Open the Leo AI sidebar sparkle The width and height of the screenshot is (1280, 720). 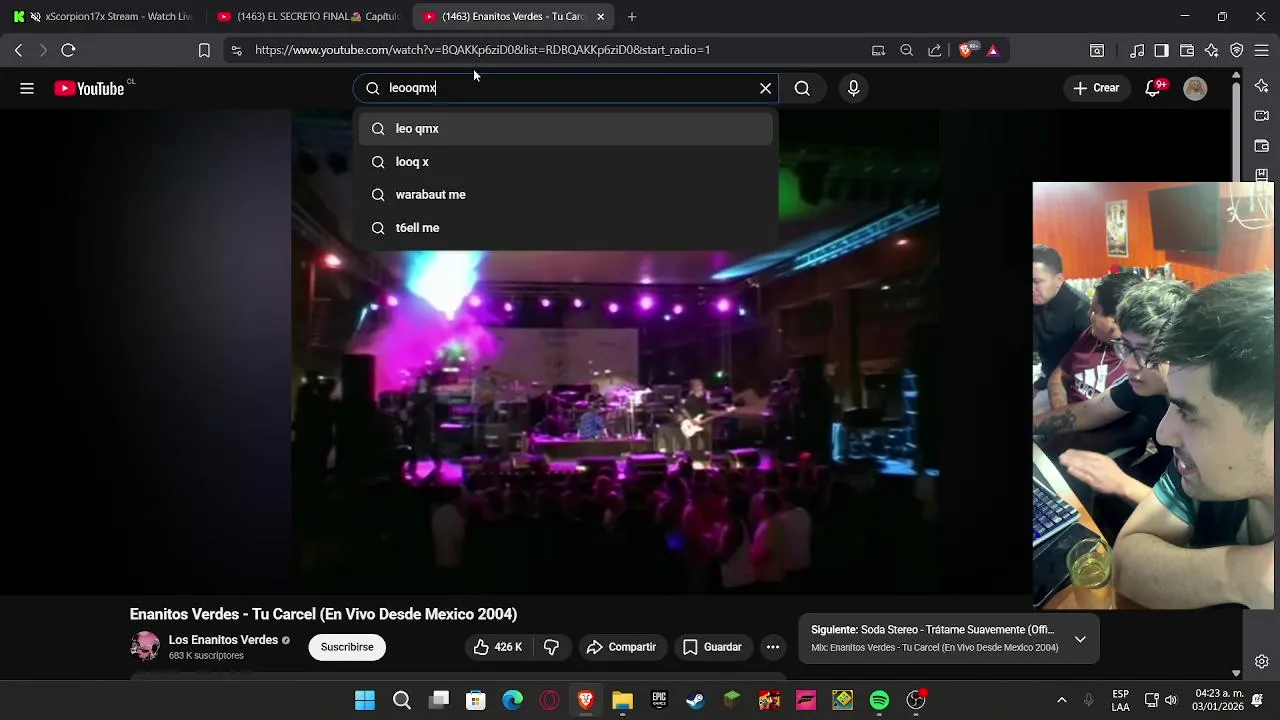(x=1262, y=85)
